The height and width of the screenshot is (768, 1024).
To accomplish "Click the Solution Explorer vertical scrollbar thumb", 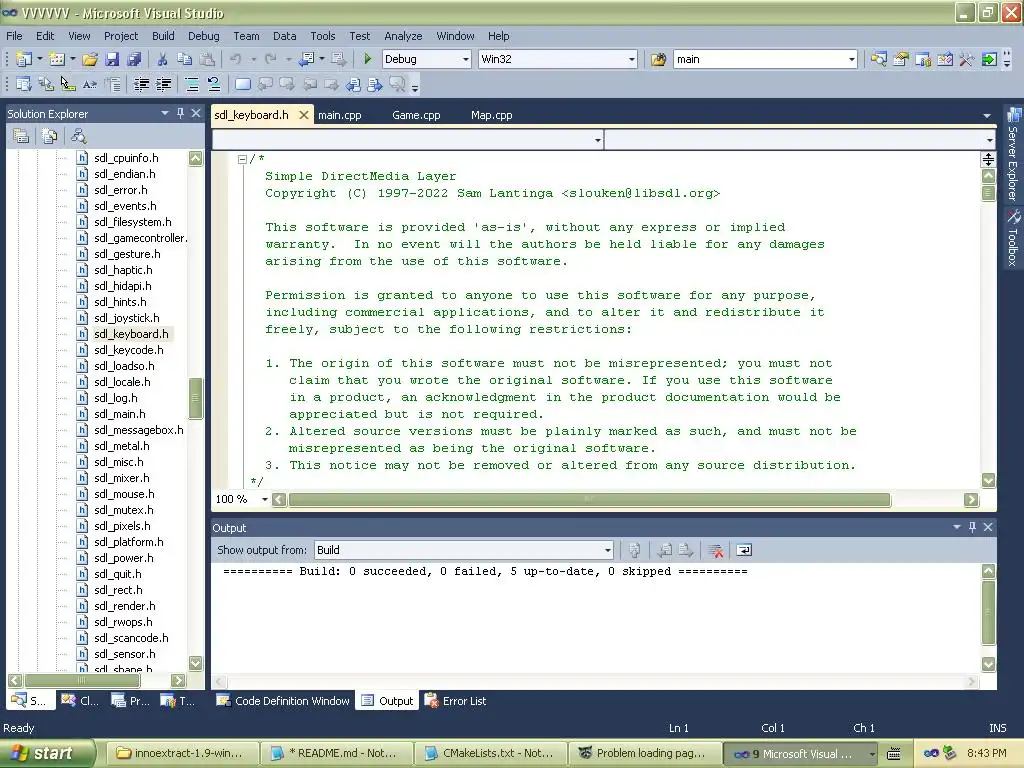I will 195,398.
